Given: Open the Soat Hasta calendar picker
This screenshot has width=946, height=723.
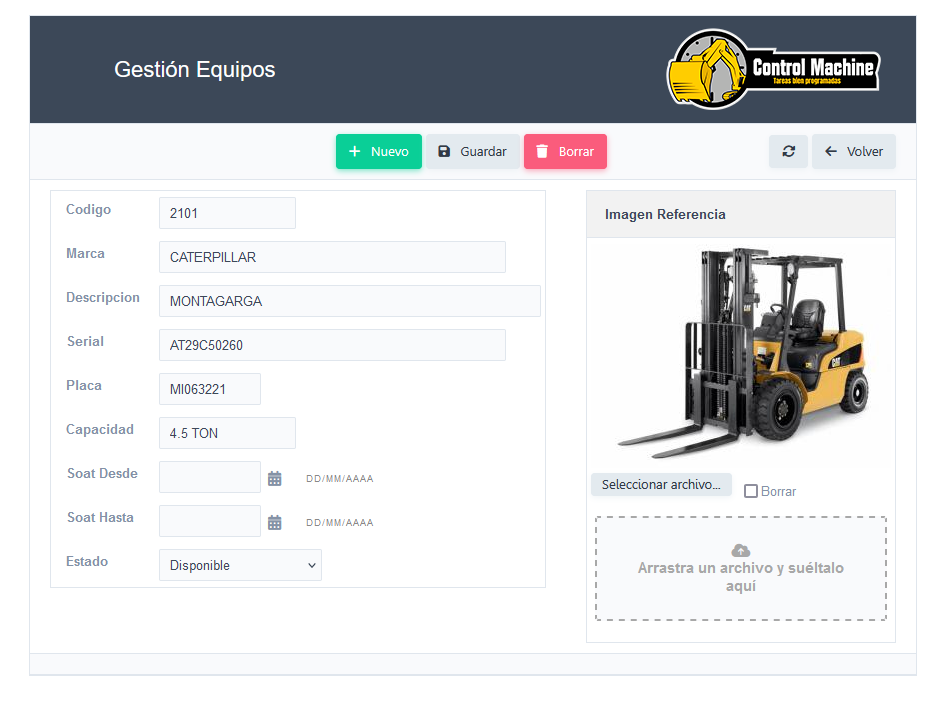Looking at the screenshot, I should click(275, 523).
